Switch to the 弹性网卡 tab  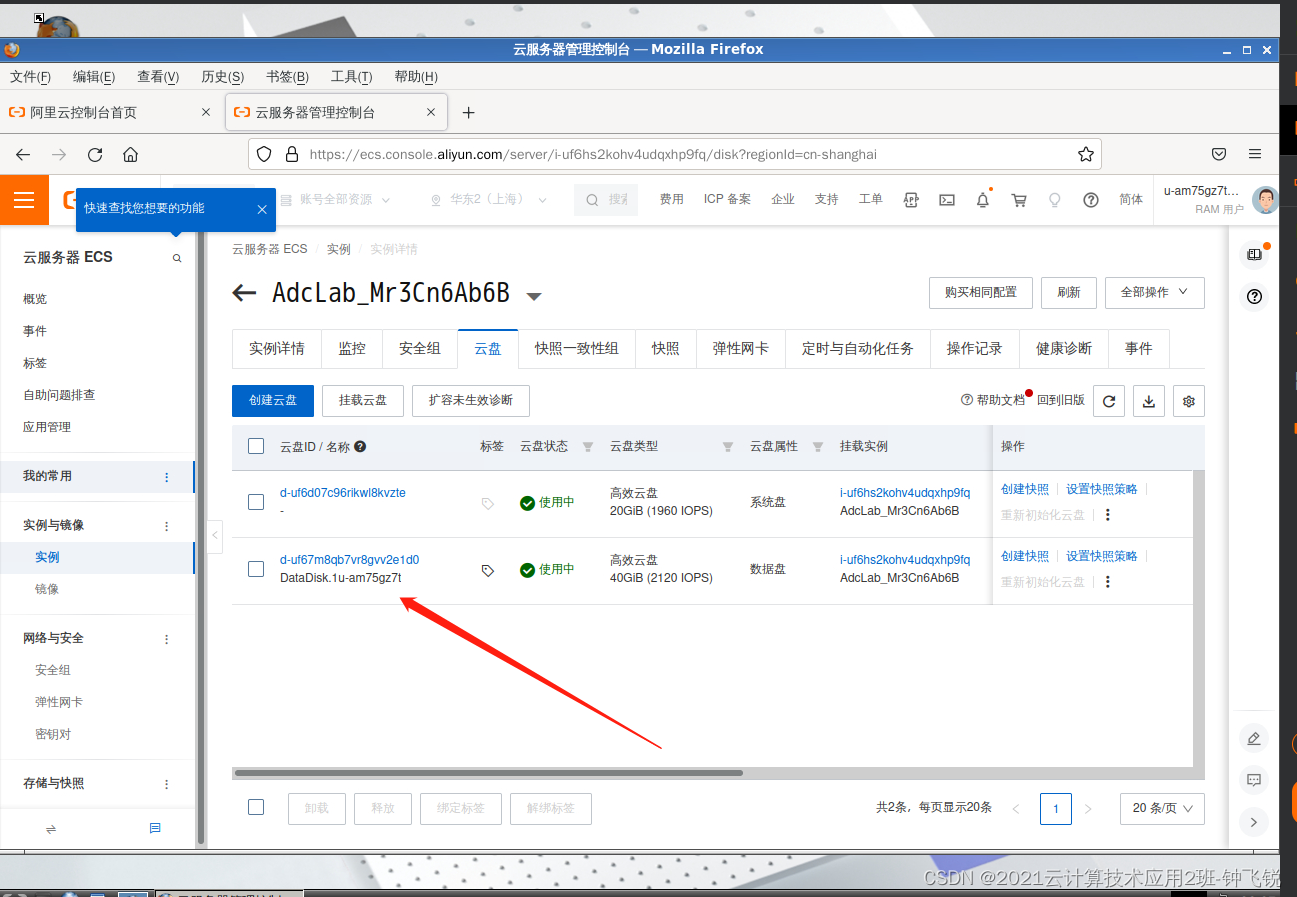click(x=741, y=349)
